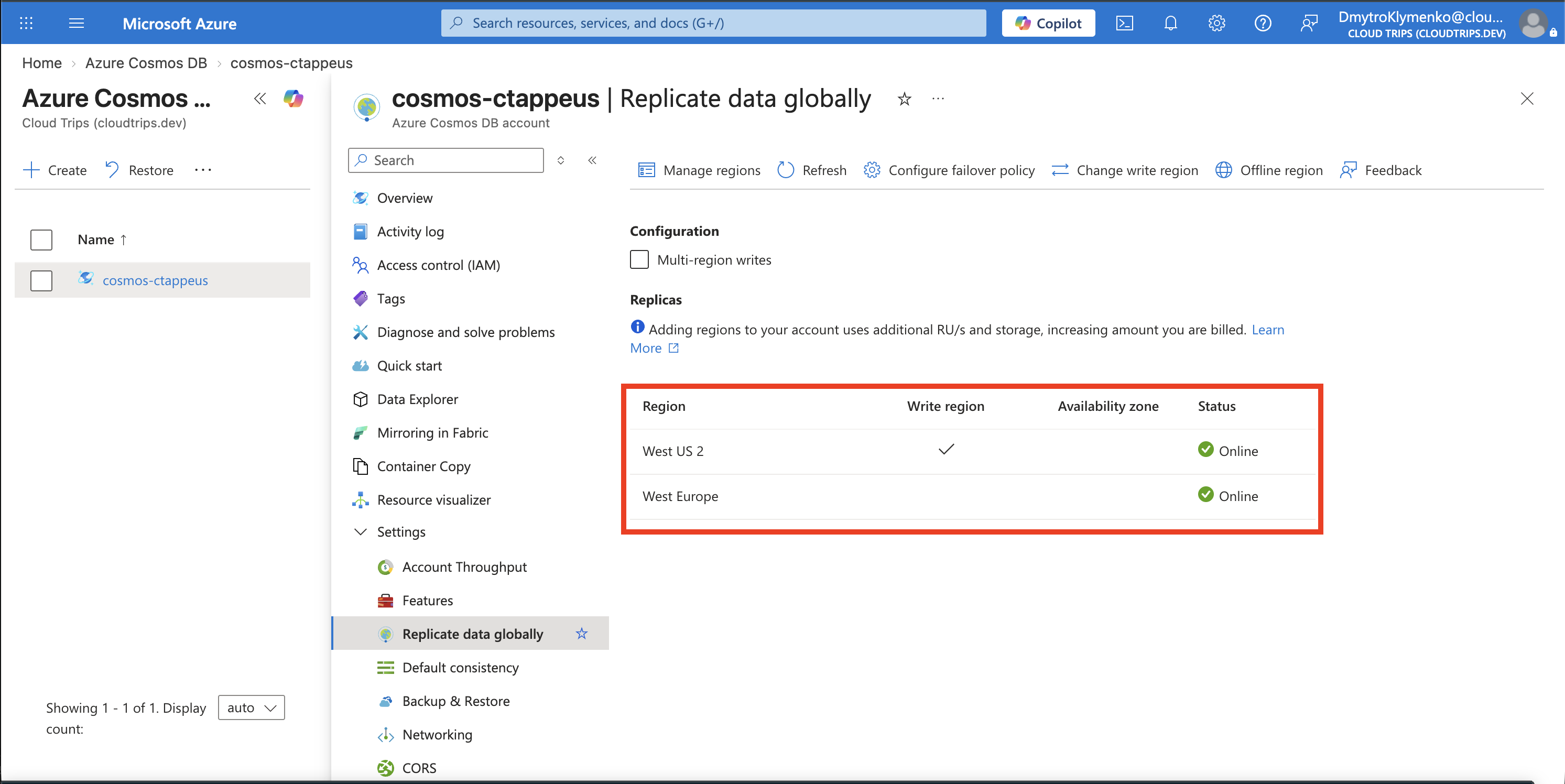Open the hamburger portal menu
The width and height of the screenshot is (1565, 784).
[77, 23]
